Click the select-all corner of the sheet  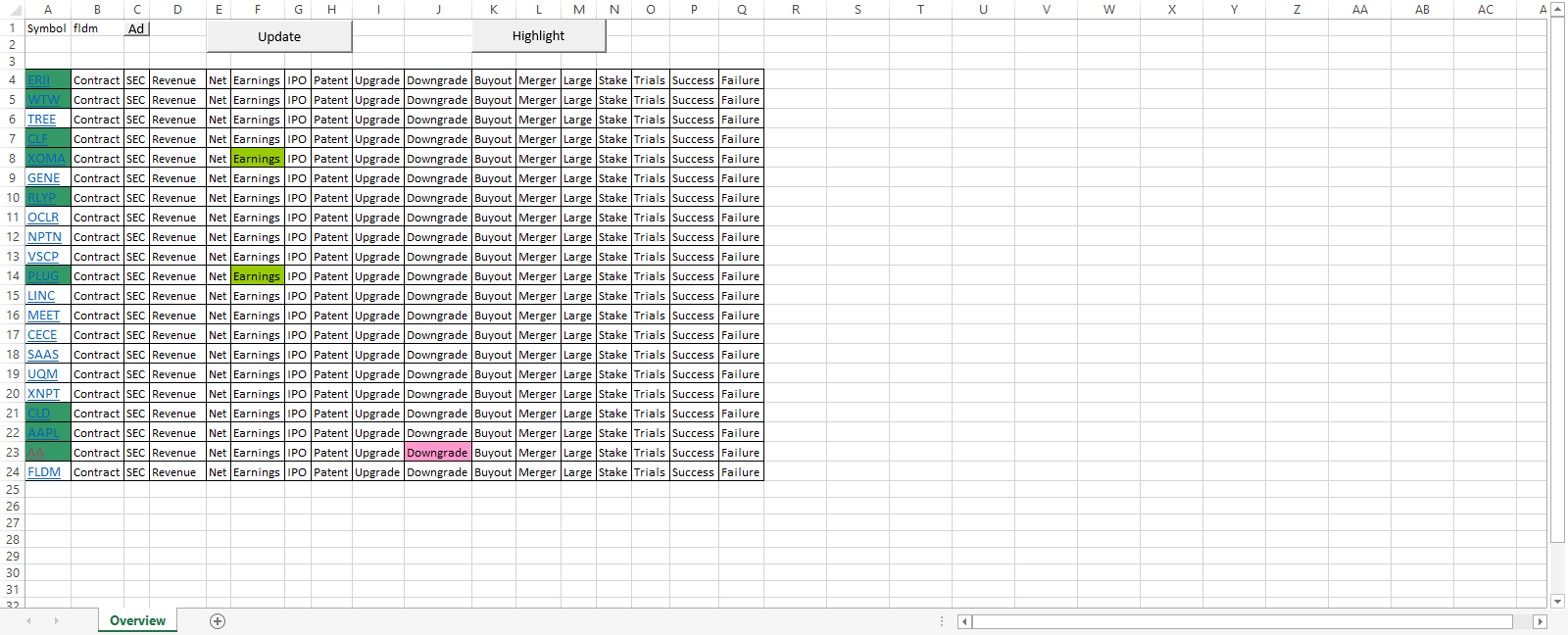point(12,9)
